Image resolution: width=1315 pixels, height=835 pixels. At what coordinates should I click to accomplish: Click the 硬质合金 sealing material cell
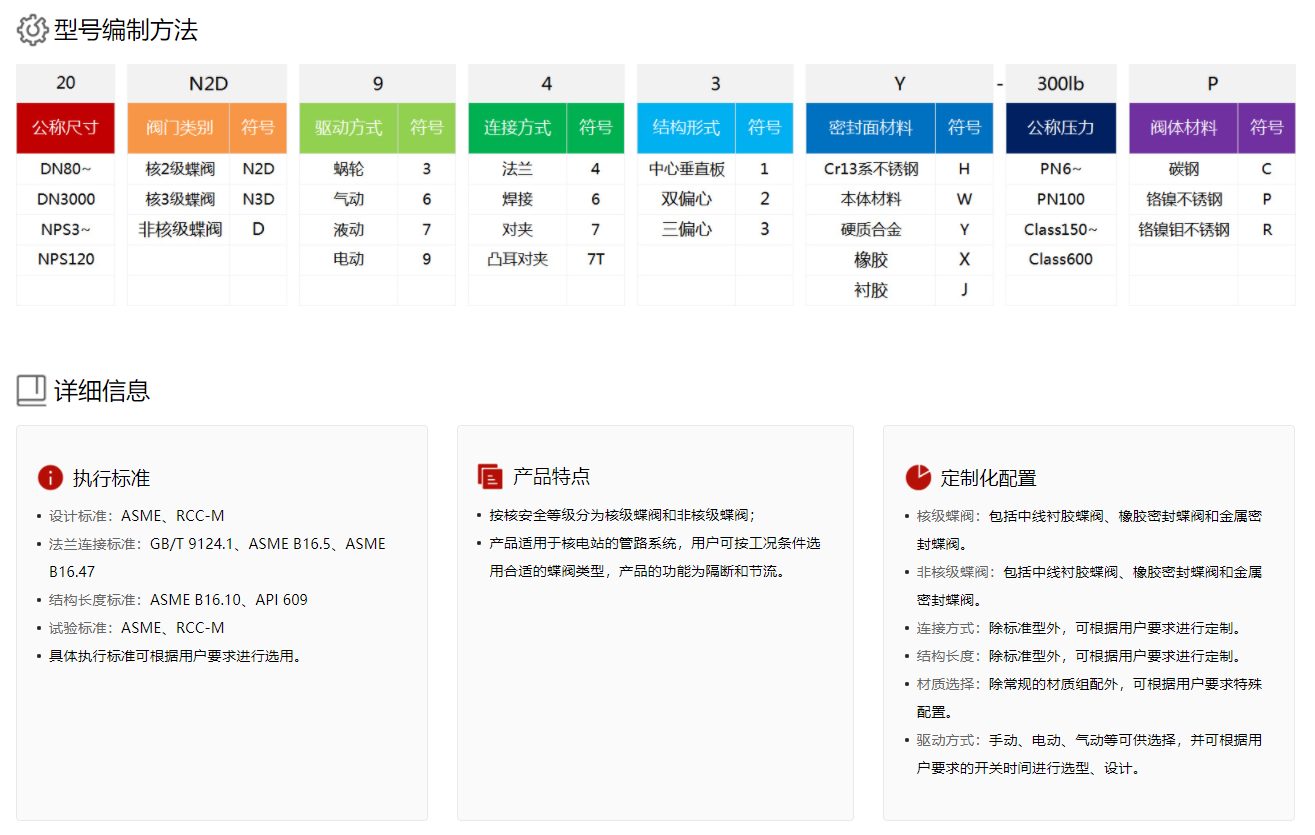click(870, 229)
